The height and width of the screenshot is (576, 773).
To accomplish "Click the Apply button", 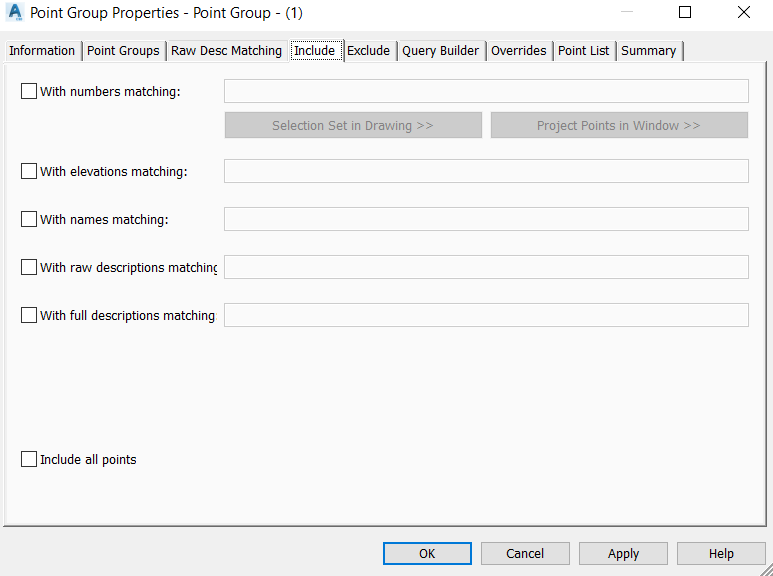I will 623,553.
